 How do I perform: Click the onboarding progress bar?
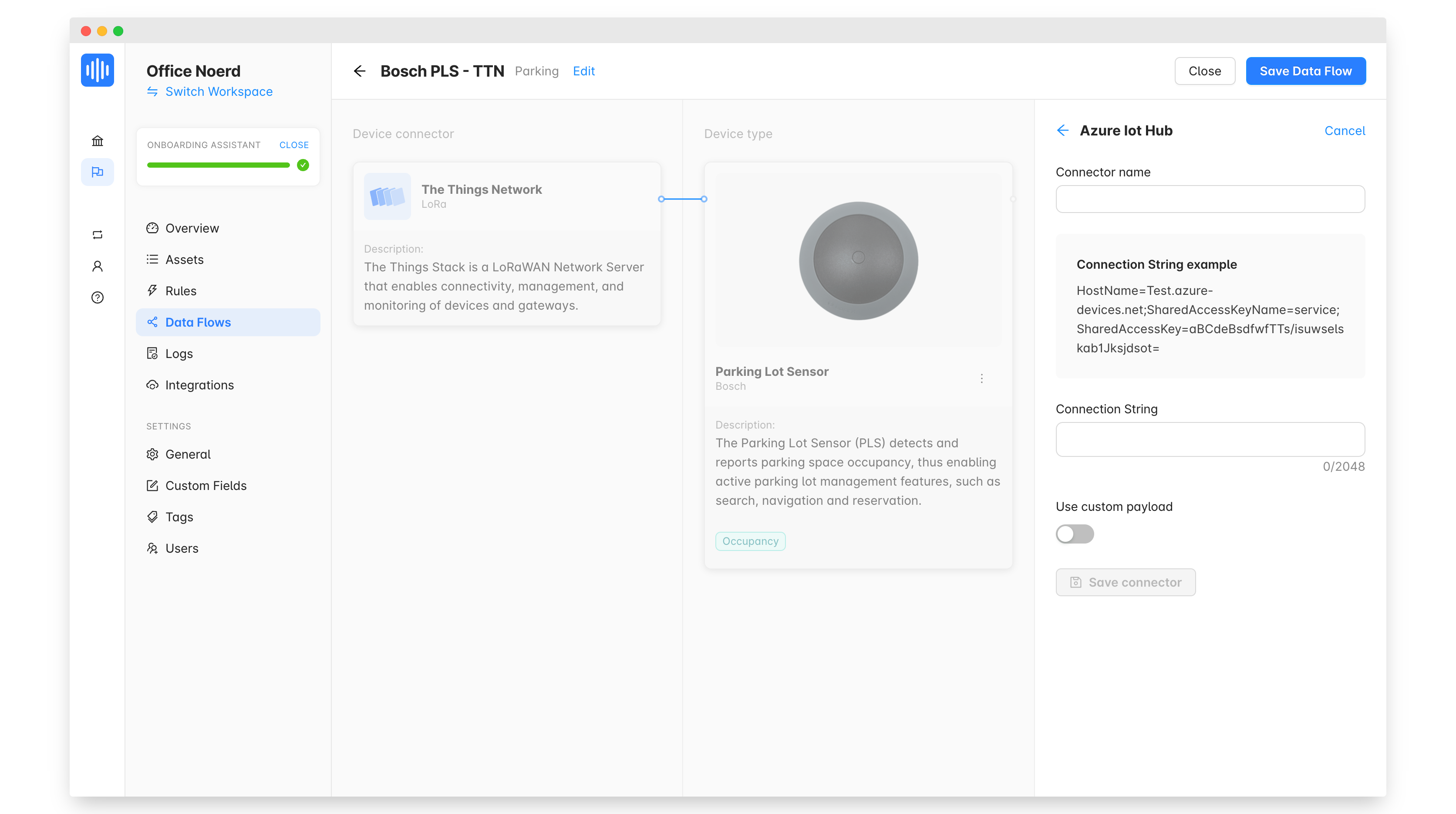218,165
